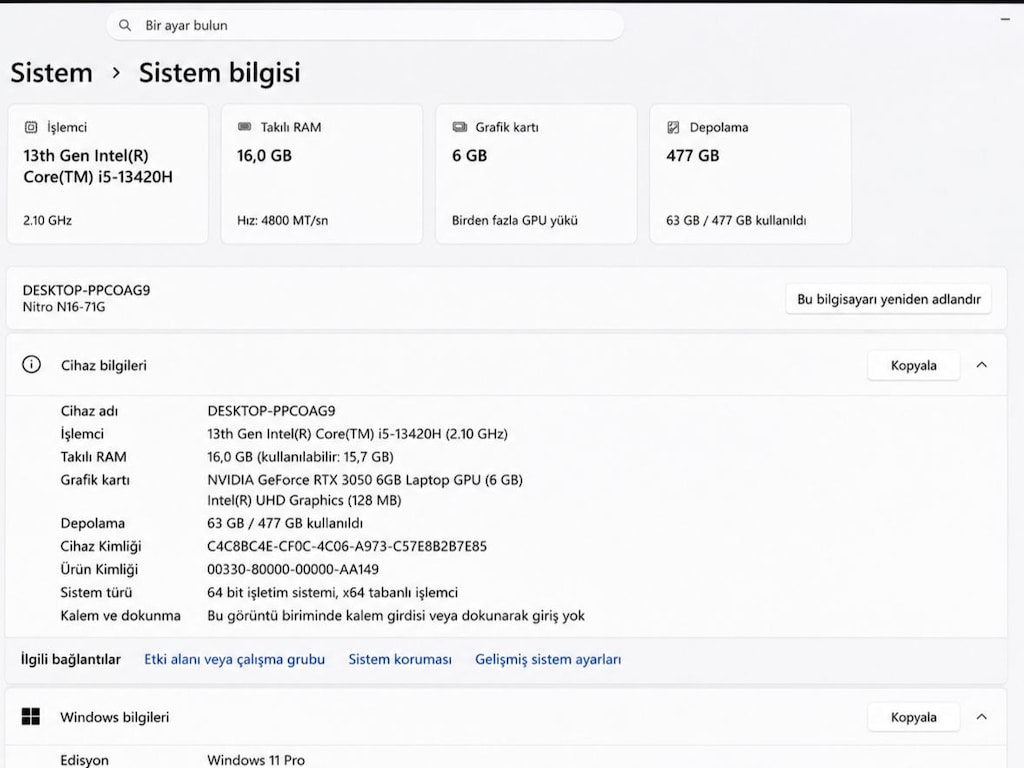This screenshot has height=768, width=1024.
Task: Click the Windows logo icon beside Windows bilgileri
Action: click(x=31, y=716)
